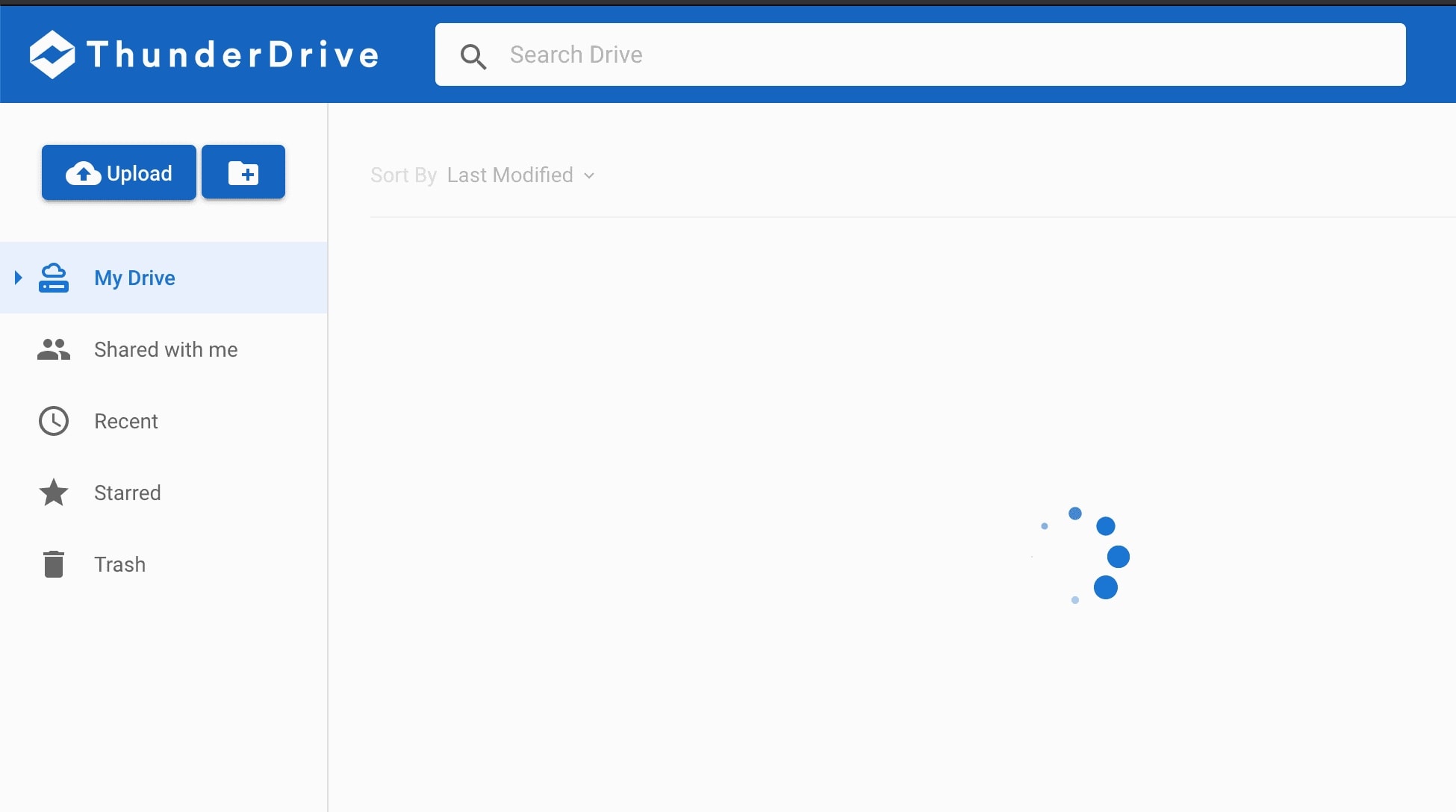This screenshot has width=1456, height=812.
Task: Click the search magnifier icon
Action: [473, 56]
